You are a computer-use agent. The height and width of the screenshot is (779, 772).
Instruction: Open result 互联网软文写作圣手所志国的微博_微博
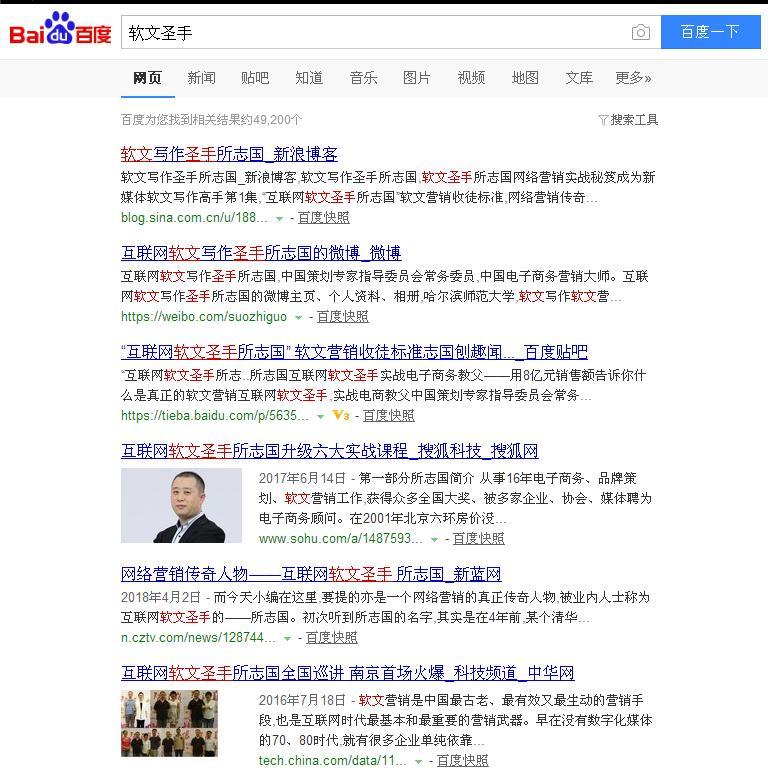[x=261, y=253]
